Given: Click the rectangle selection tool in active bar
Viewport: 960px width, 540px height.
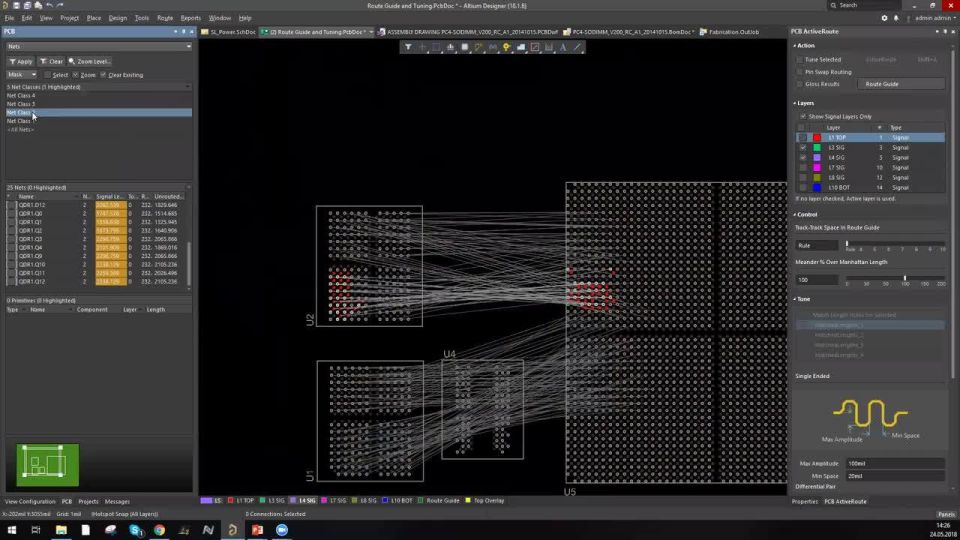Looking at the screenshot, I should point(436,47).
